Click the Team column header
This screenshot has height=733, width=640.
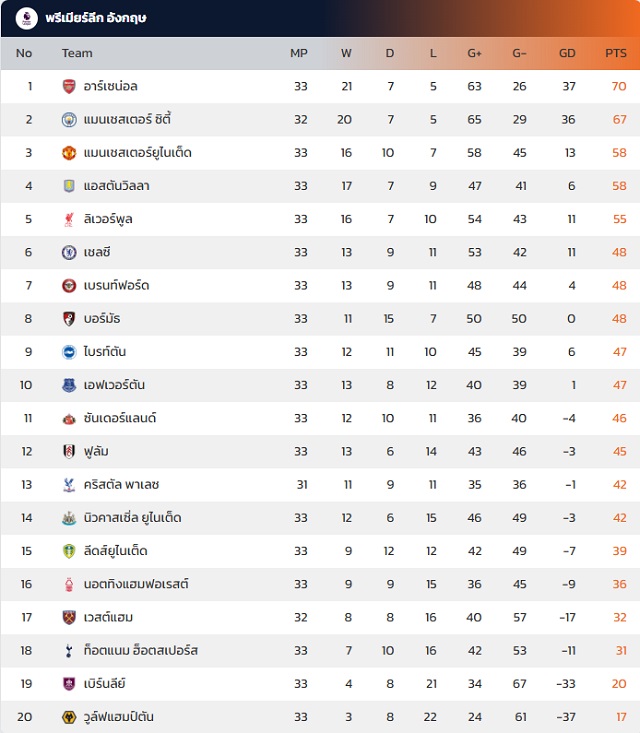(x=77, y=53)
